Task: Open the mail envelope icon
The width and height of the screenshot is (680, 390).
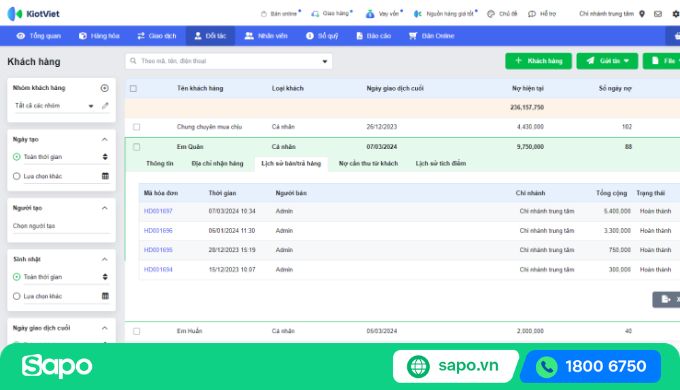Action: coord(658,14)
